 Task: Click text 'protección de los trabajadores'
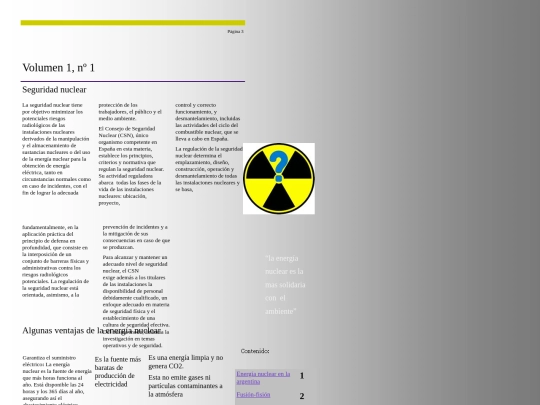[130, 112]
